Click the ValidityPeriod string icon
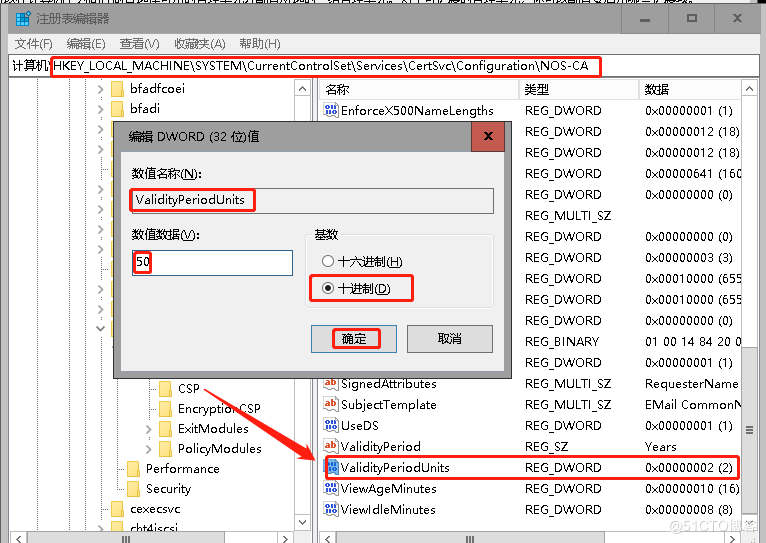 pos(331,446)
